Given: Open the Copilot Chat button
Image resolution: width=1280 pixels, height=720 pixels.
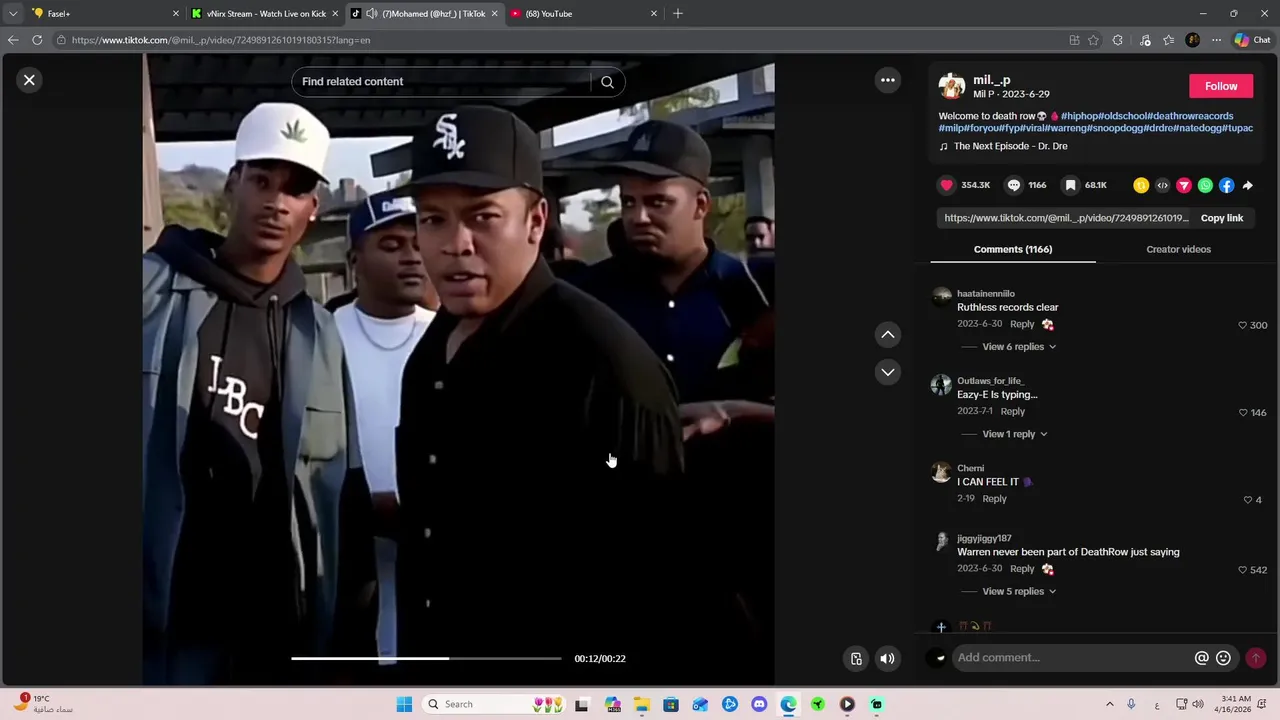Looking at the screenshot, I should point(1252,40).
